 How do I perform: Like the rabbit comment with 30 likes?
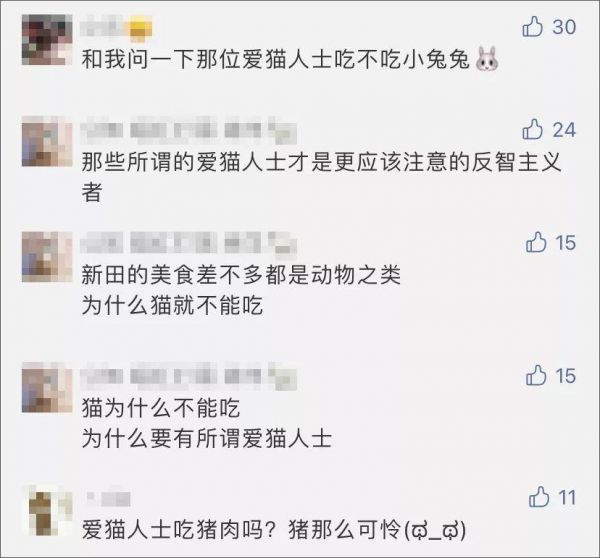(x=532, y=27)
